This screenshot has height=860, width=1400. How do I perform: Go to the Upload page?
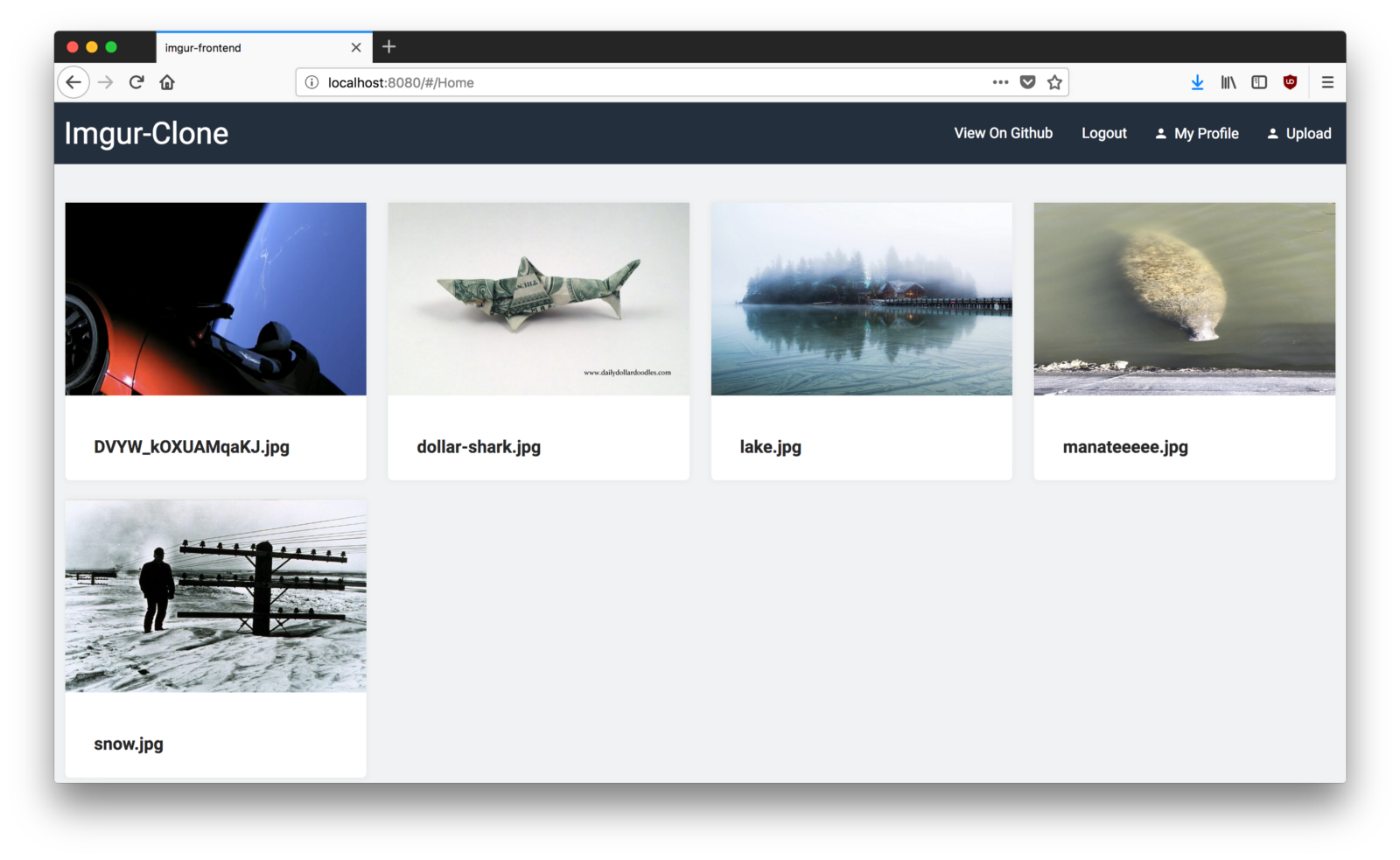pos(1308,133)
